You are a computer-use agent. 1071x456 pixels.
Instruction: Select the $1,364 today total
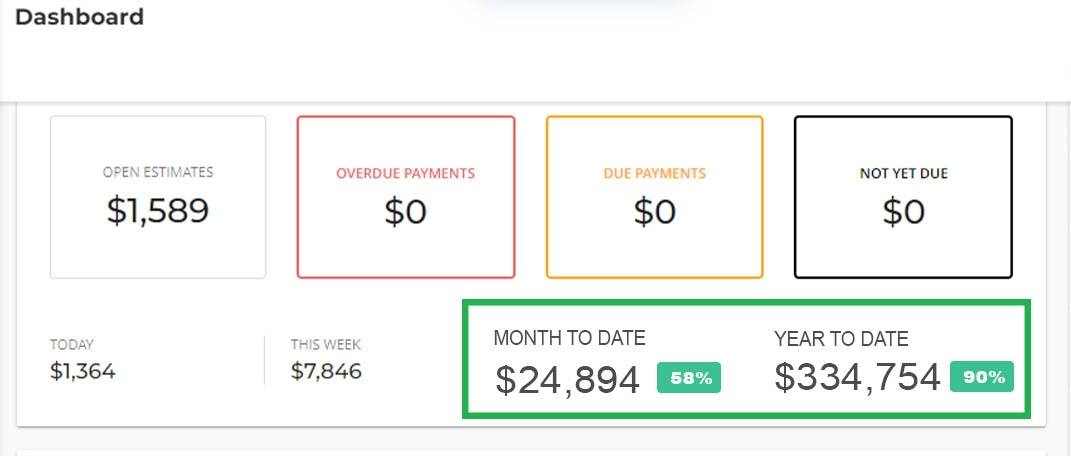pyautogui.click(x=83, y=372)
